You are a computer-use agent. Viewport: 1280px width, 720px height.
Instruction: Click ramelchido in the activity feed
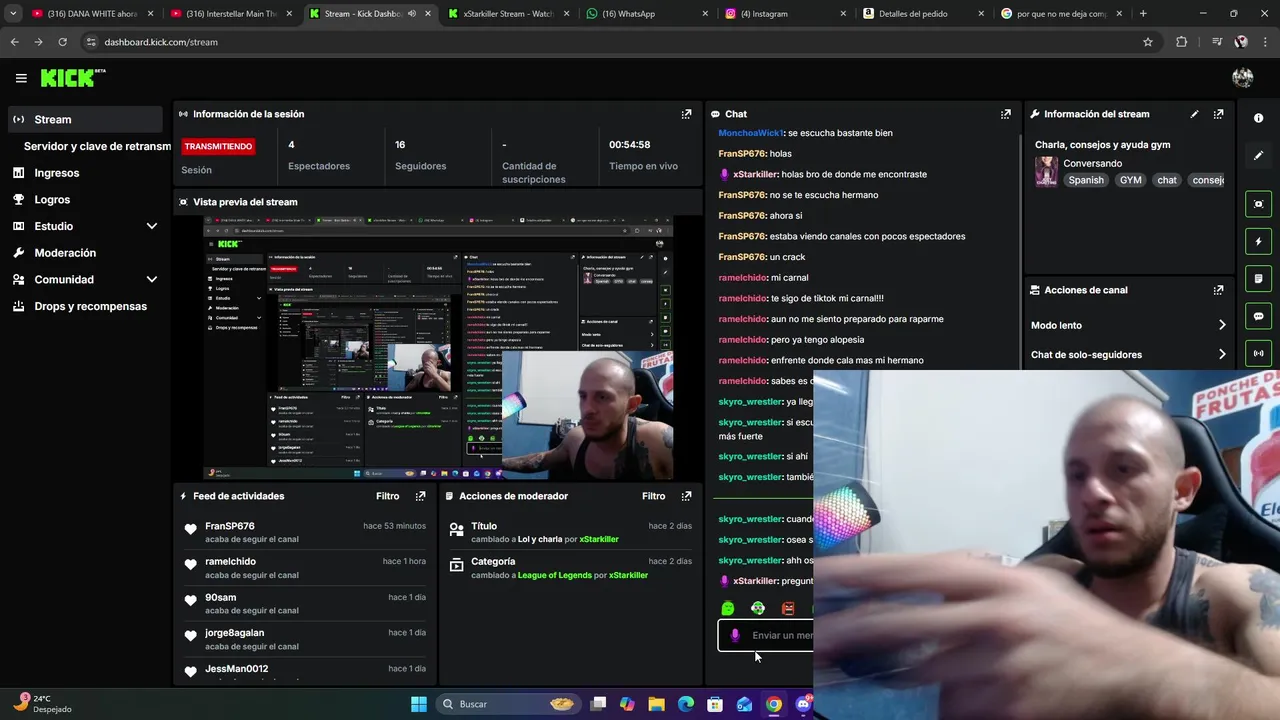tap(230, 562)
